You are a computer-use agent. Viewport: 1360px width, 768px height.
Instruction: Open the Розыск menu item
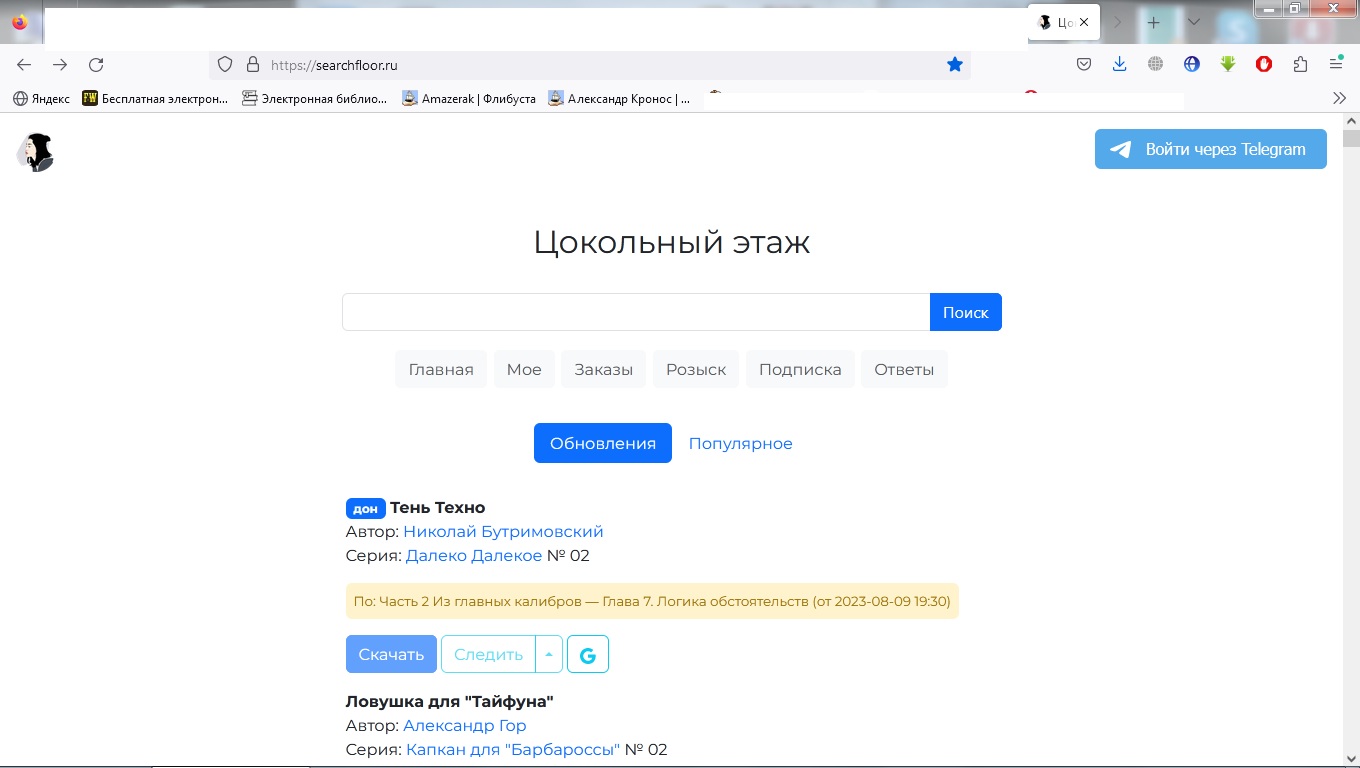[x=696, y=369]
